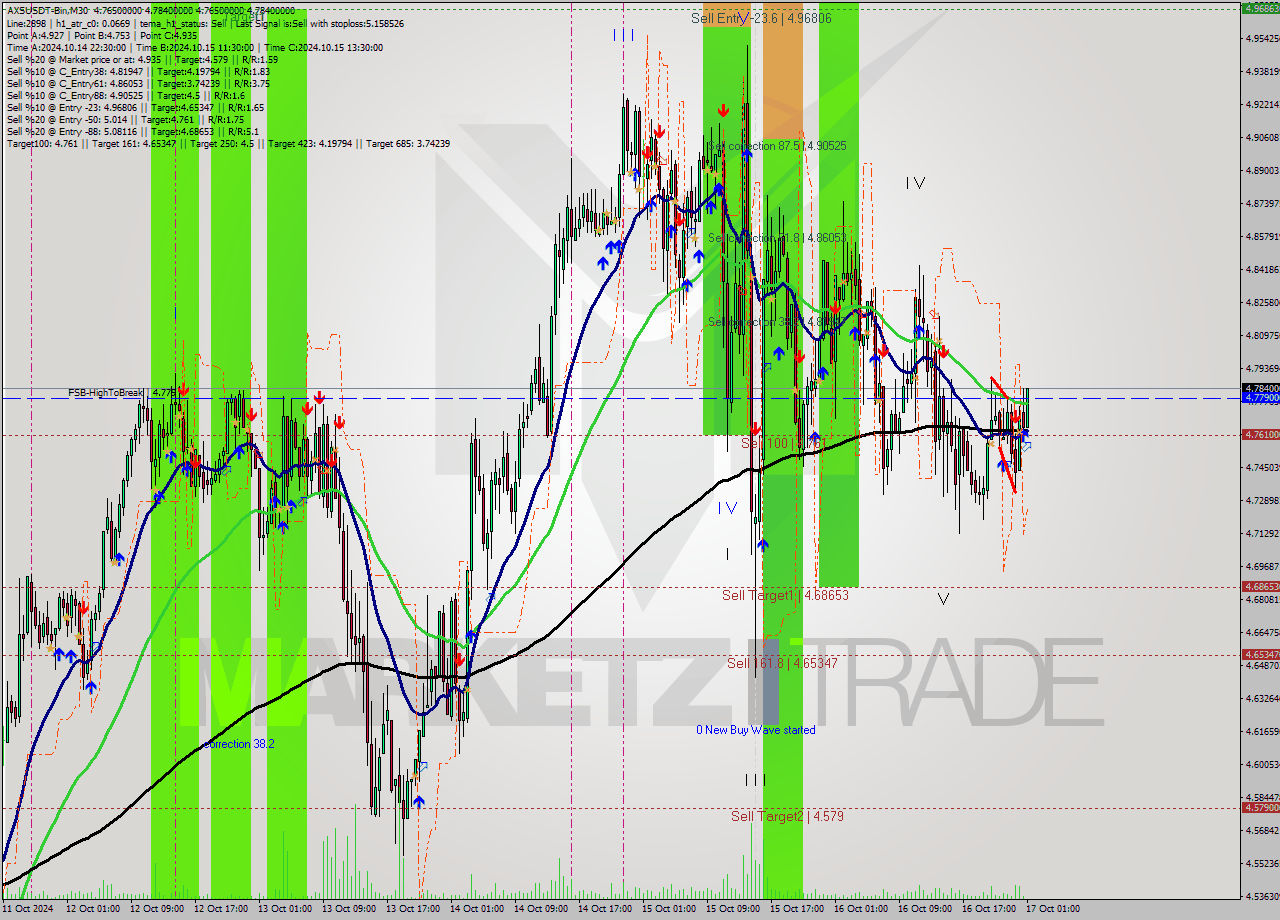This screenshot has height=920, width=1280.
Task: Click the '14 Oct 17:00' time axis label
Action: (604, 909)
